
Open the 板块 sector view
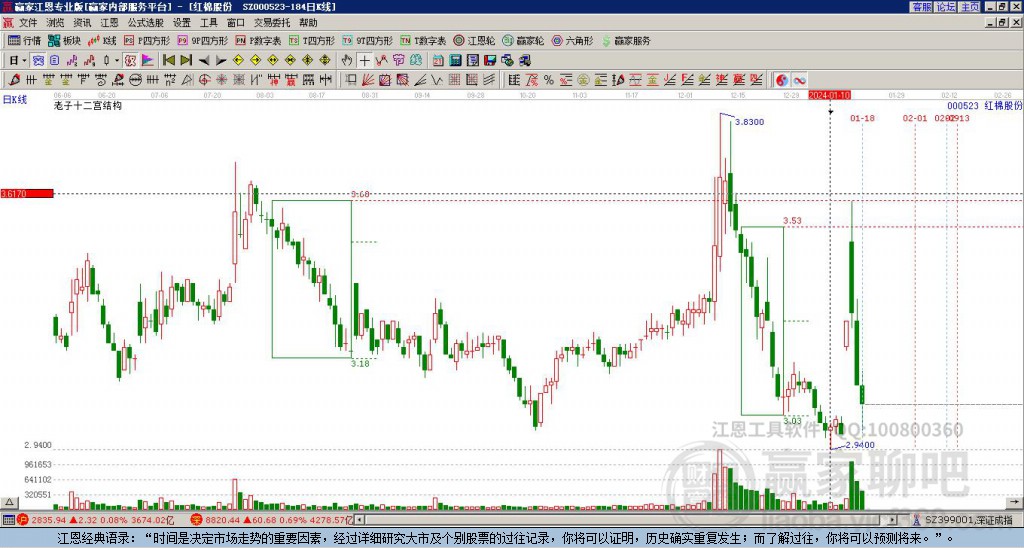pos(64,40)
